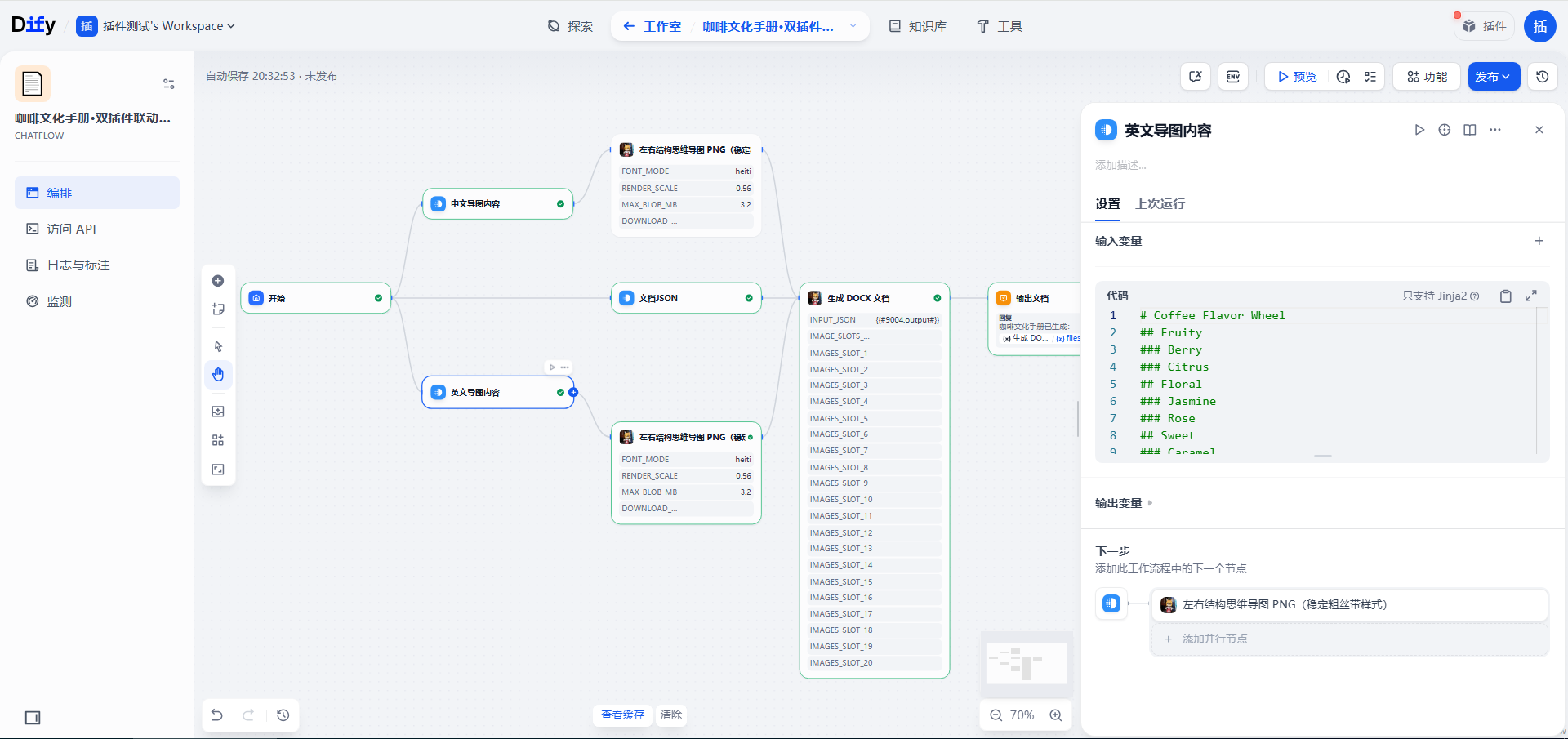Select the pointer mode tool
The height and width of the screenshot is (739, 1568).
(x=218, y=346)
